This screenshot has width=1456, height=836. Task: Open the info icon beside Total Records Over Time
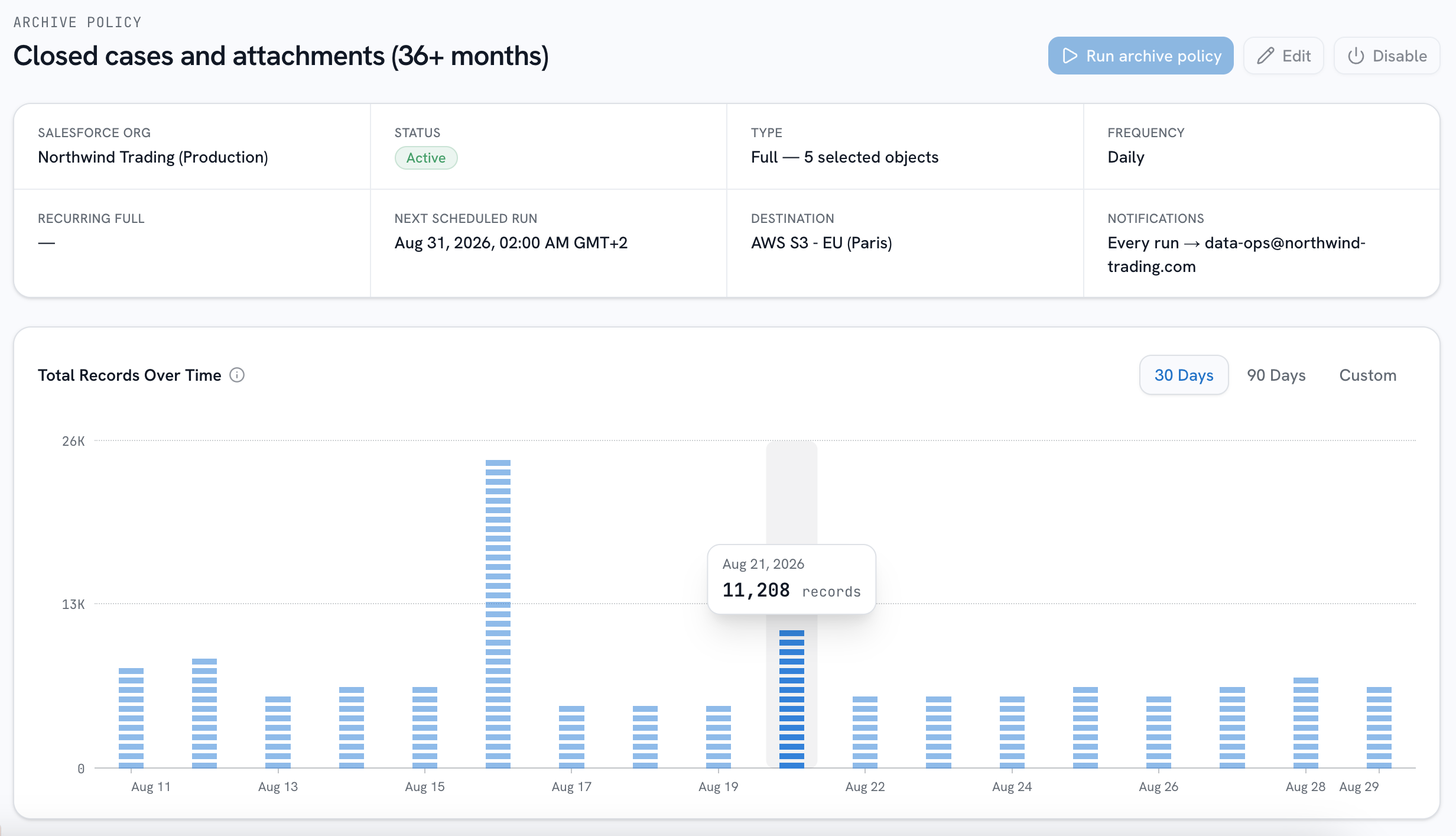[x=237, y=375]
